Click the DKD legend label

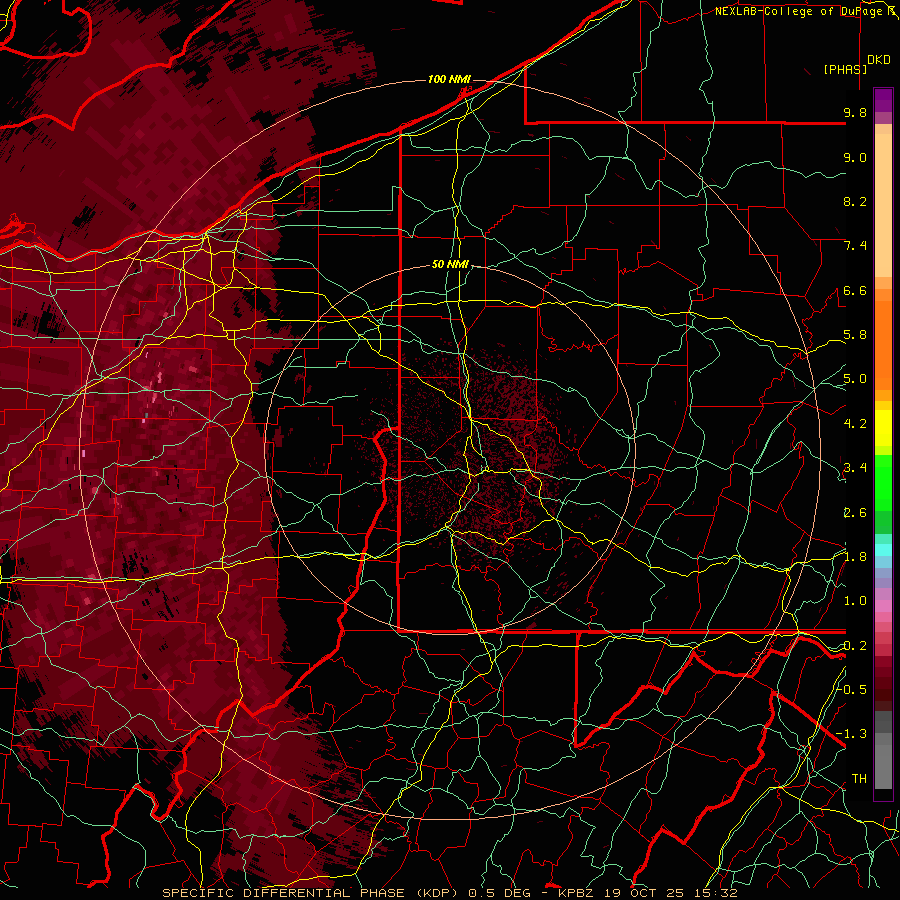click(878, 60)
